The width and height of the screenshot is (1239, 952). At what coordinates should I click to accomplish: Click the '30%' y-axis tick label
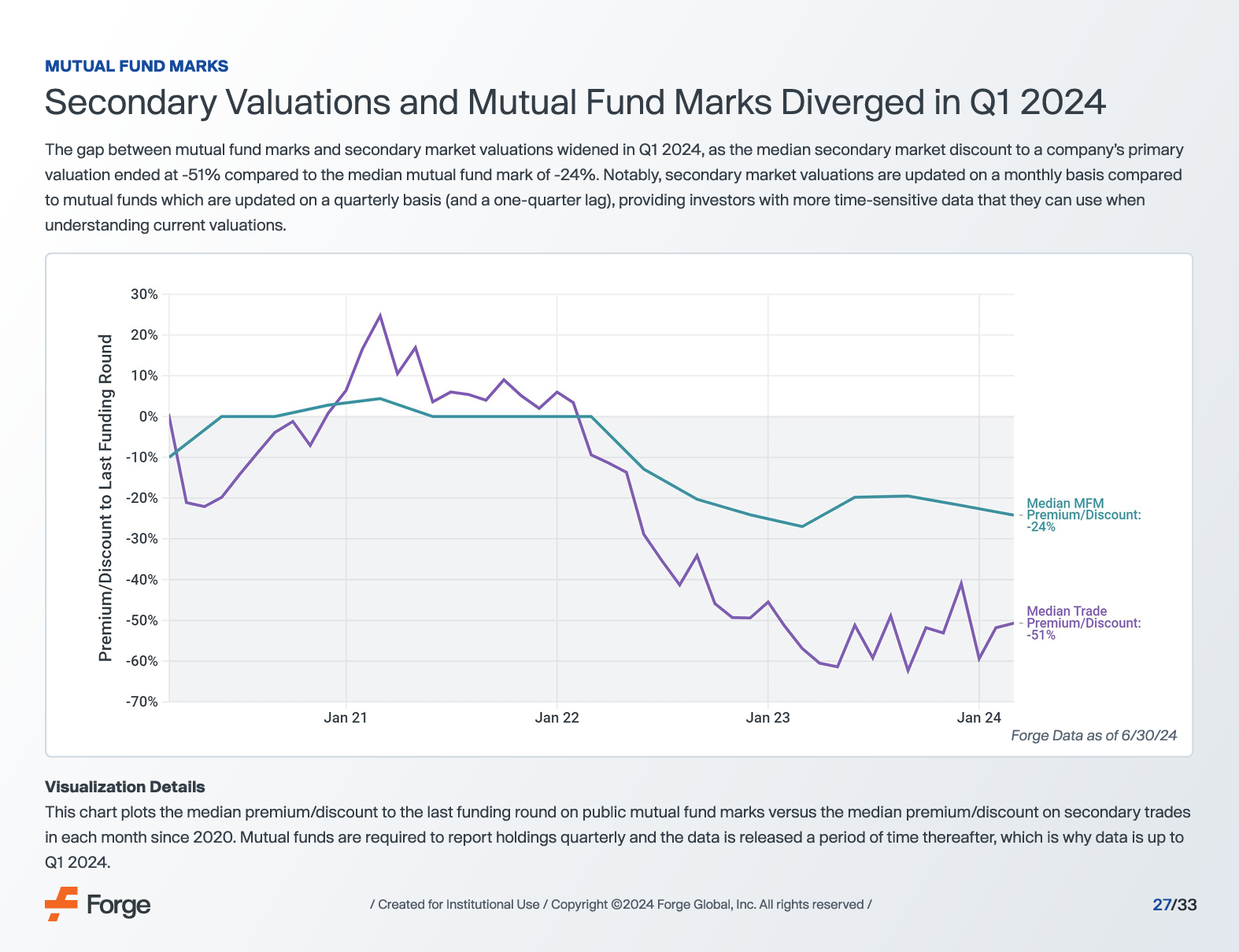[144, 294]
